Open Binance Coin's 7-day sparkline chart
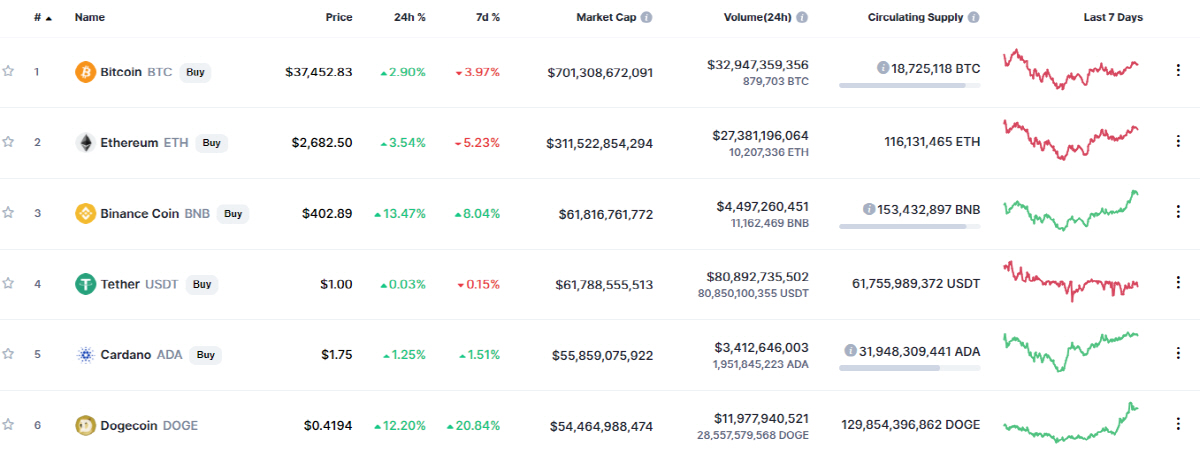 [1071, 211]
